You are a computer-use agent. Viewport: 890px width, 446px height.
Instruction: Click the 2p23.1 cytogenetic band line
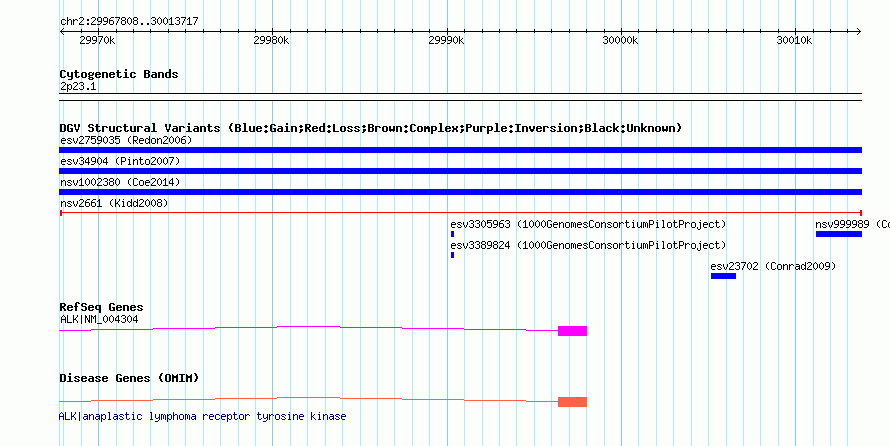(460, 97)
